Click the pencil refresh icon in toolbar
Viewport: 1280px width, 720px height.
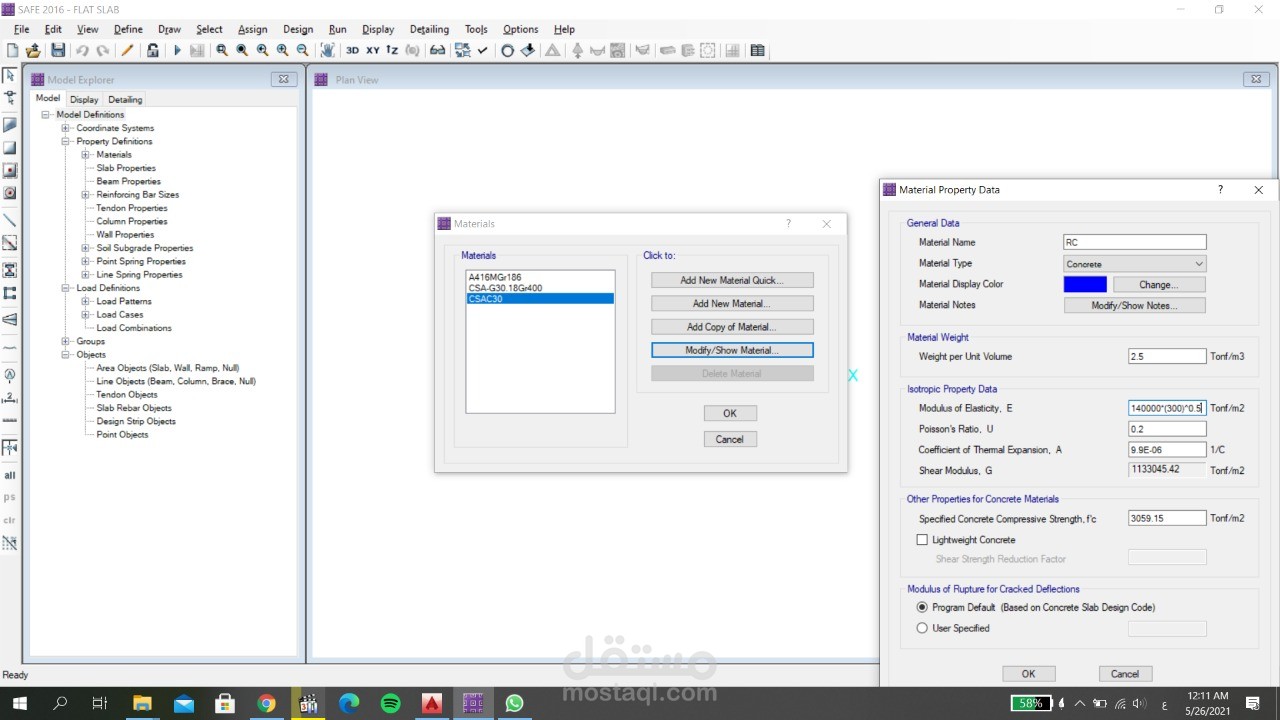pos(127,50)
